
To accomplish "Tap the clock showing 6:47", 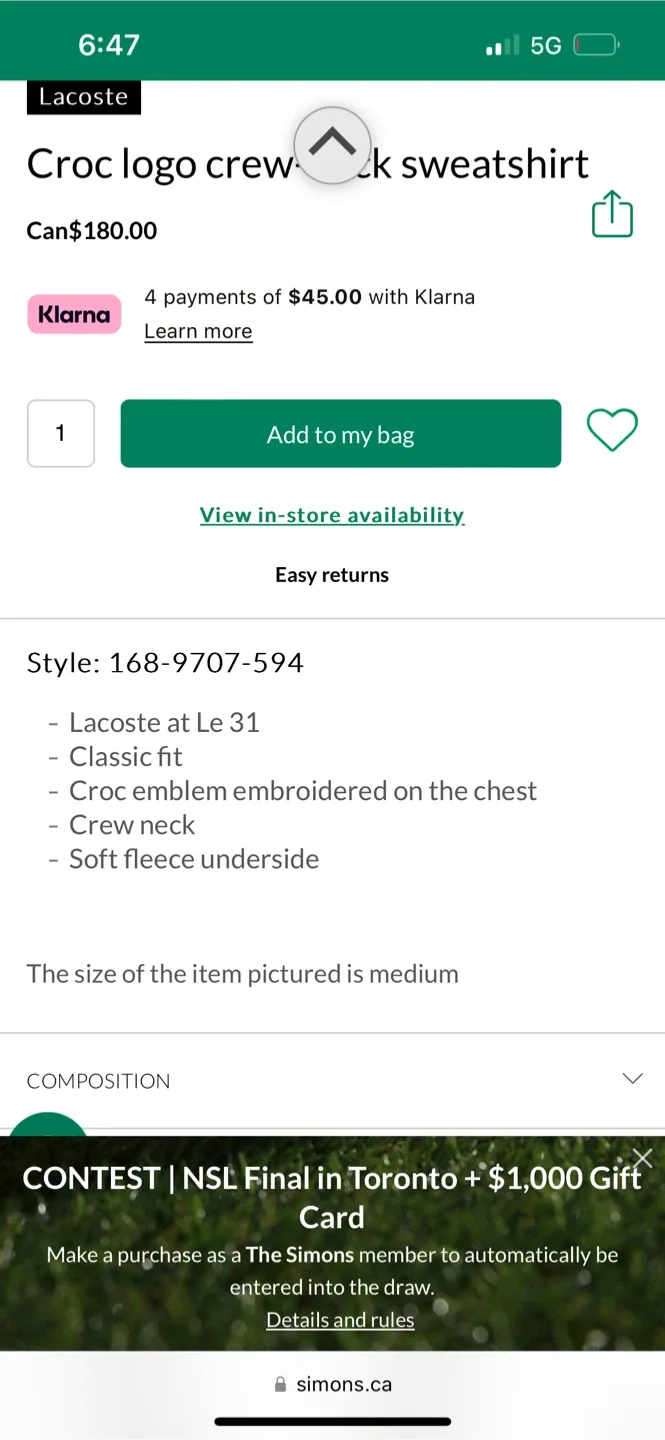I will (x=108, y=43).
